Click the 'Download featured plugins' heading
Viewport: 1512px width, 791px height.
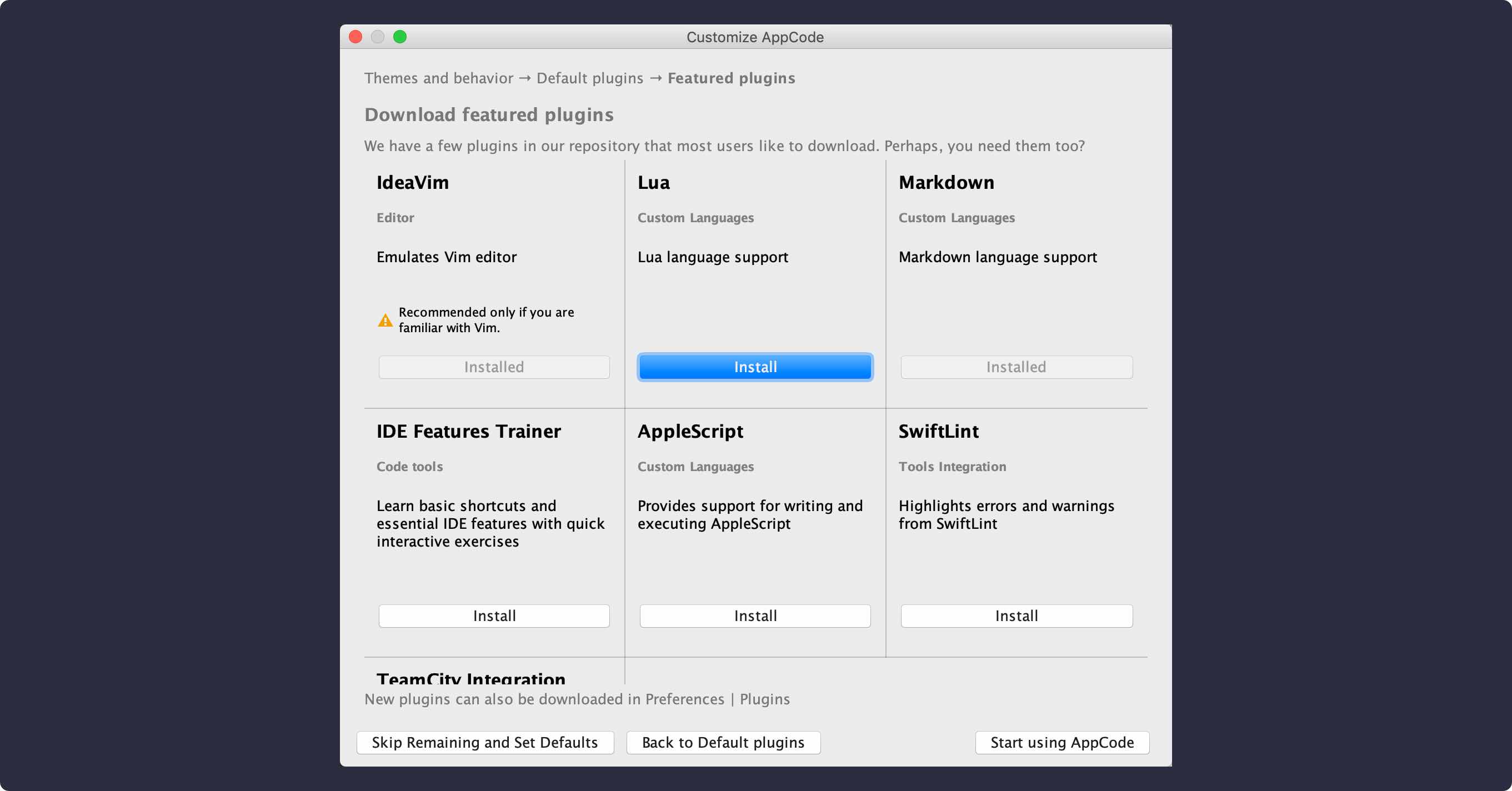(489, 114)
